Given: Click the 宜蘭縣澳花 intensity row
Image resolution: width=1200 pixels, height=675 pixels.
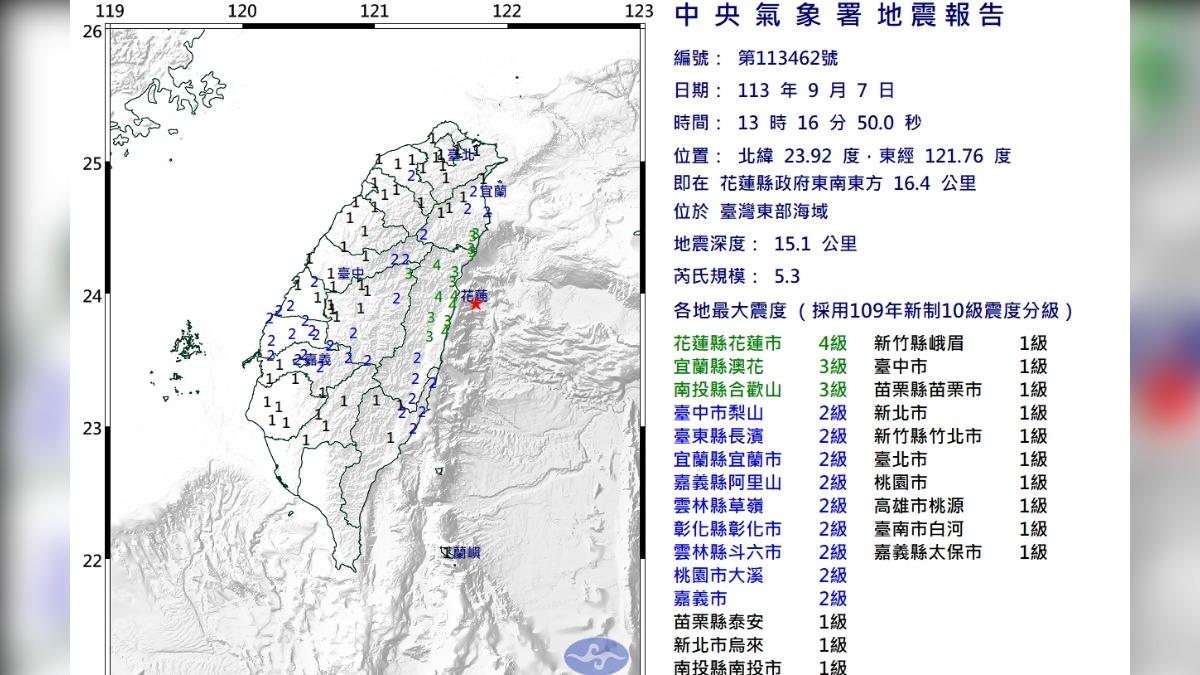Looking at the screenshot, I should 761,366.
